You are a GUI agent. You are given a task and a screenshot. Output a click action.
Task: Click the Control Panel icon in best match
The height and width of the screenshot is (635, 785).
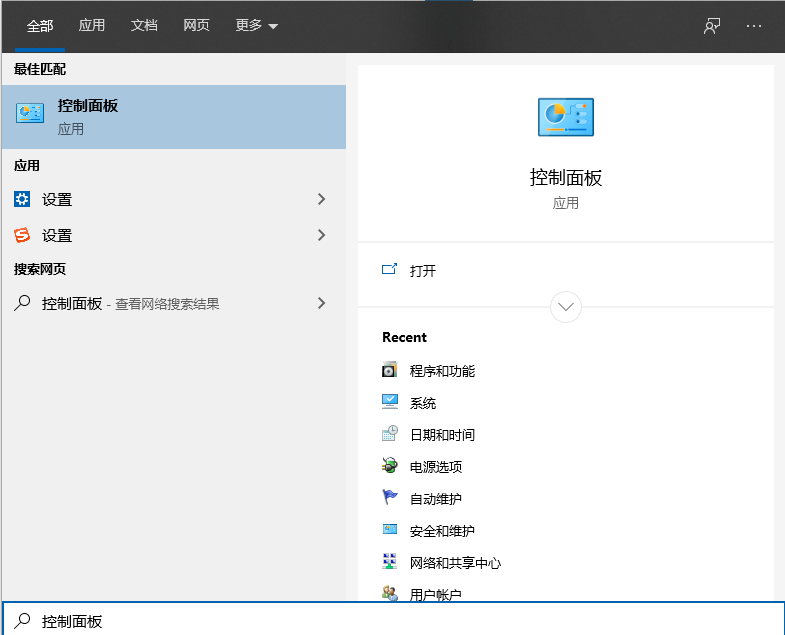click(30, 113)
